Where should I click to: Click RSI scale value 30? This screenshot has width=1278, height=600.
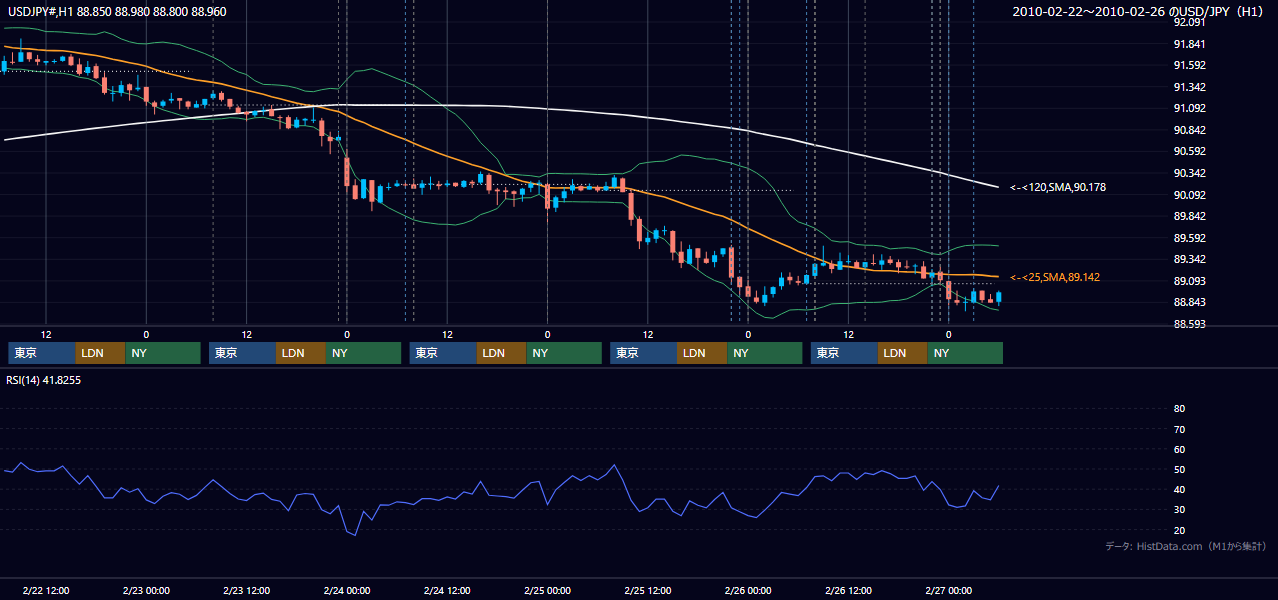[1179, 510]
